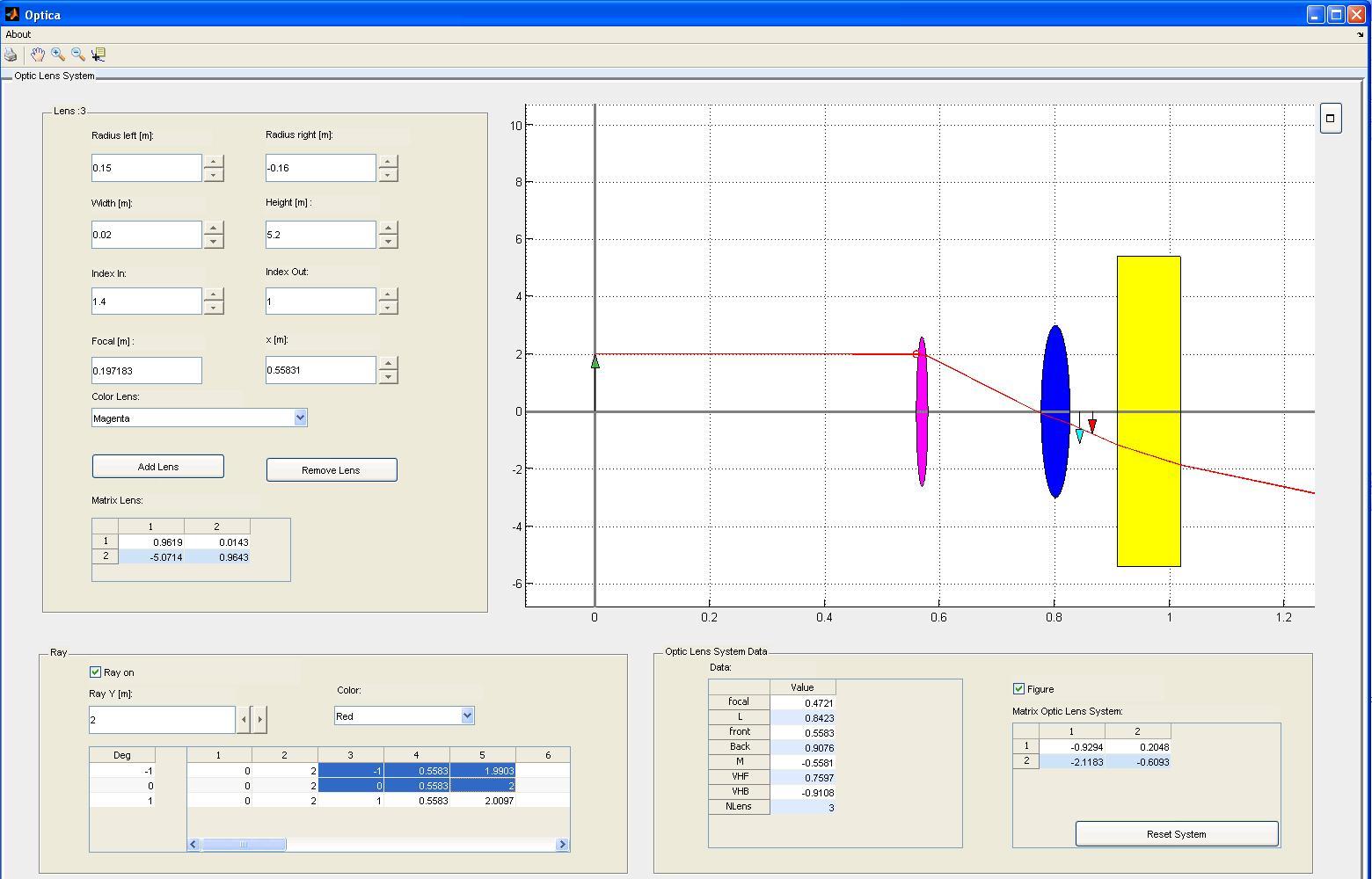Select ray table cell 1.9903
Screen dimensions: 1372x879
tap(483, 770)
